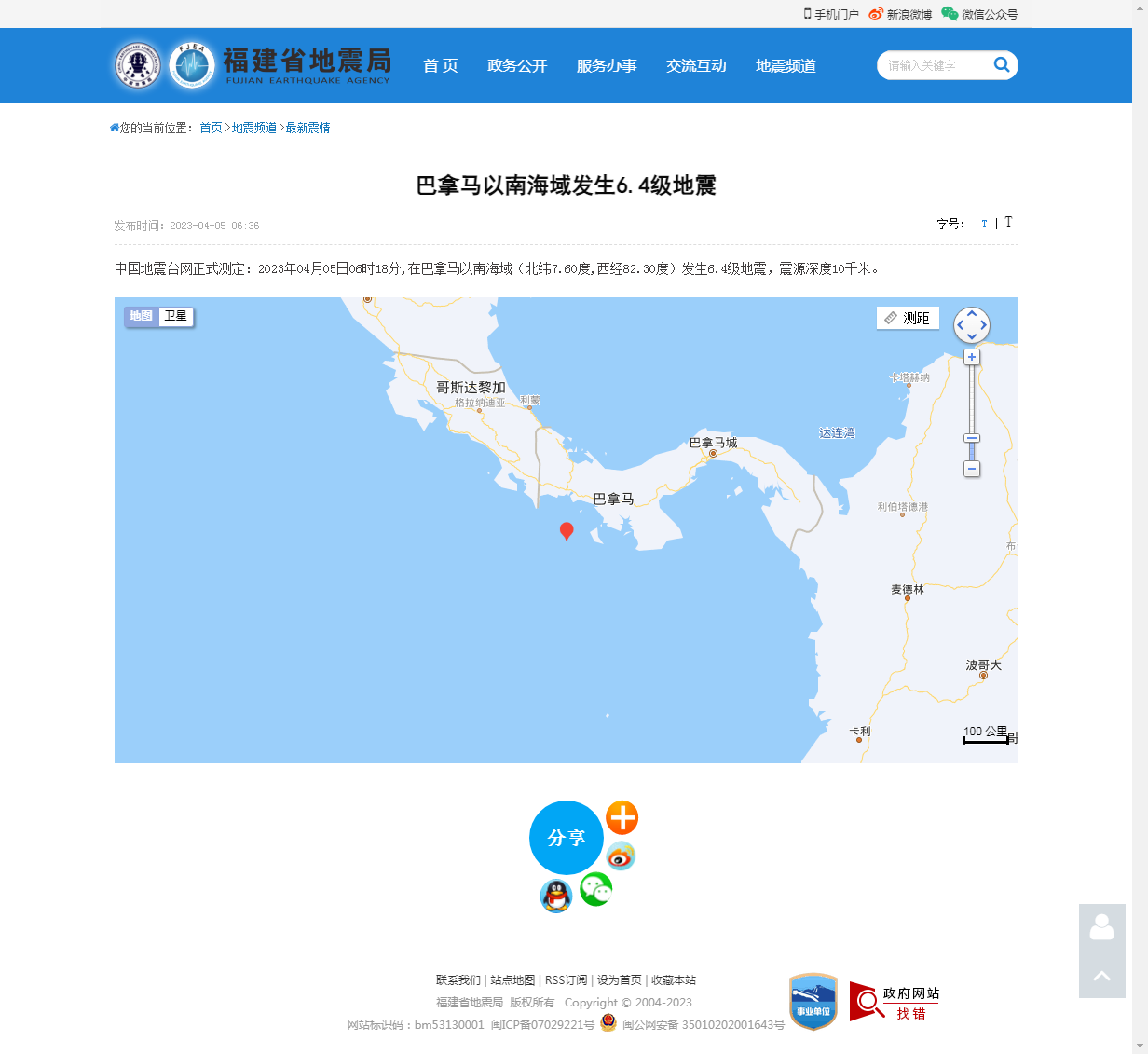The width and height of the screenshot is (1148, 1054).
Task: Open the Sina Weibo share icon
Action: click(x=621, y=856)
